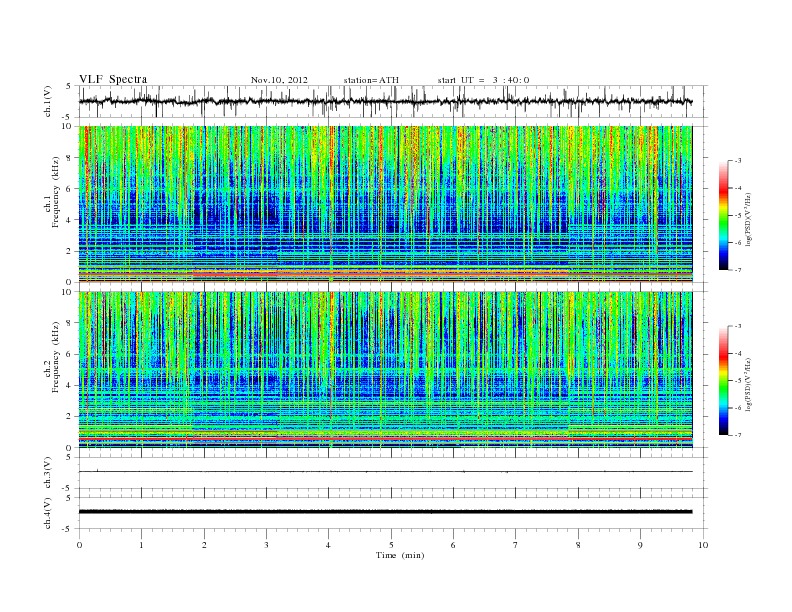Click the thick ch.4 voltage trace
The width and height of the screenshot is (792, 612).
click(385, 512)
